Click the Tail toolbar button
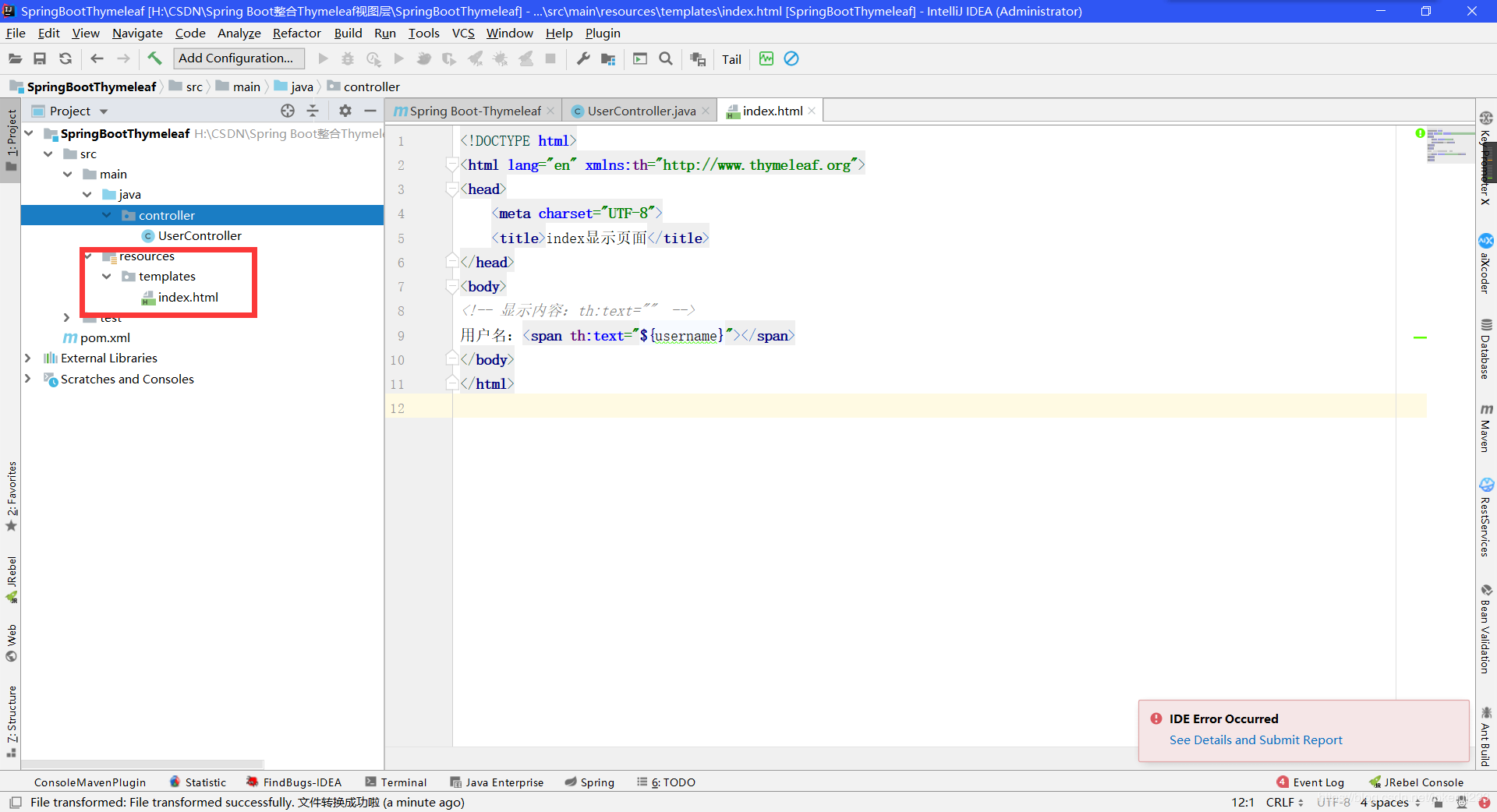The height and width of the screenshot is (812, 1497). click(731, 59)
